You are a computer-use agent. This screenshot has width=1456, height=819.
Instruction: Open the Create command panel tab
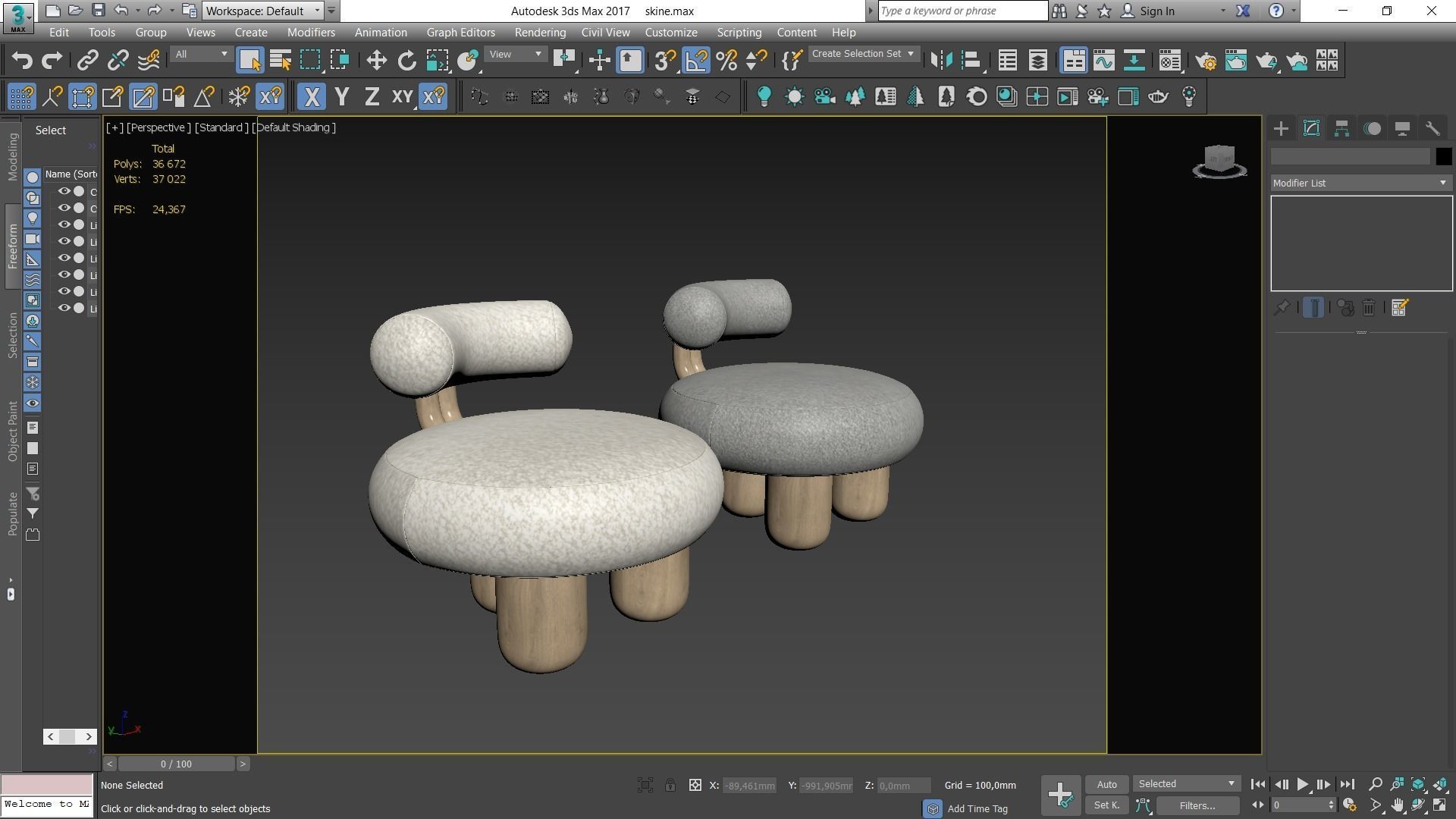pyautogui.click(x=1281, y=128)
